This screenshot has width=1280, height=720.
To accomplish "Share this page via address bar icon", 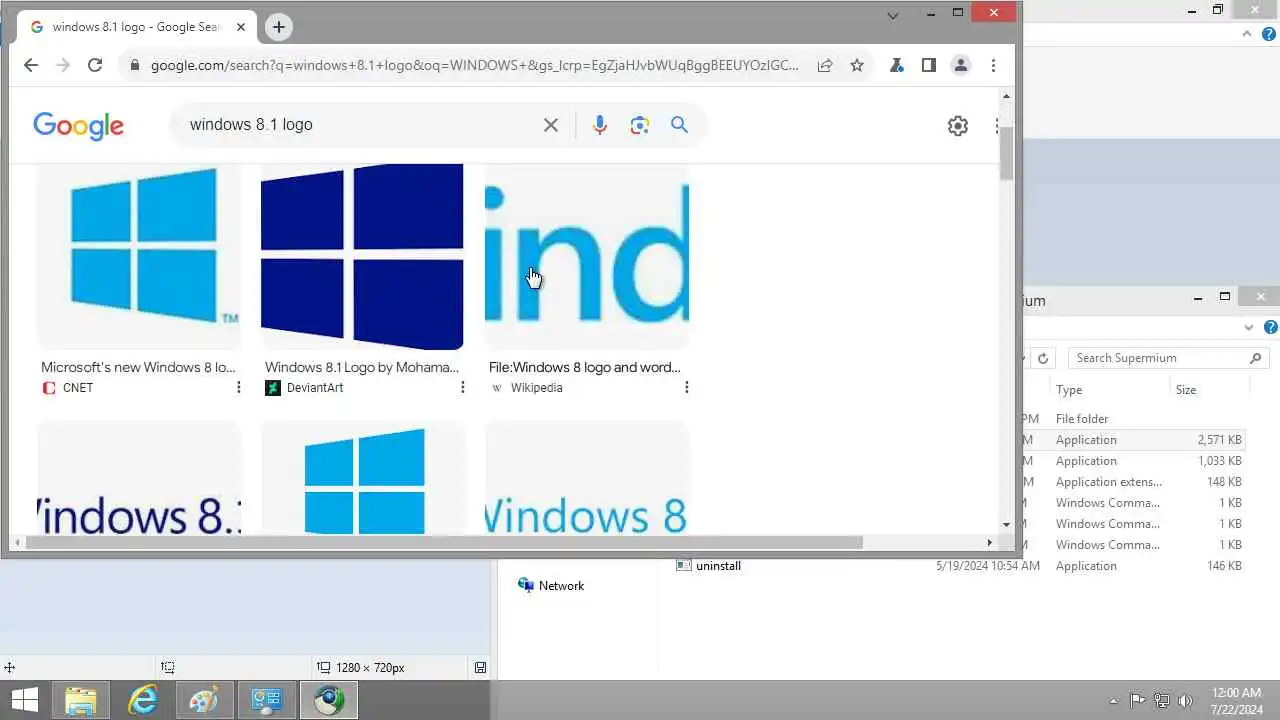I will (825, 65).
